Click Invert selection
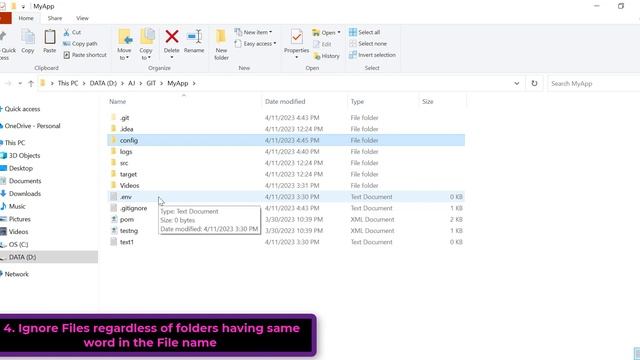This screenshot has height=360, width=640. [x=372, y=55]
